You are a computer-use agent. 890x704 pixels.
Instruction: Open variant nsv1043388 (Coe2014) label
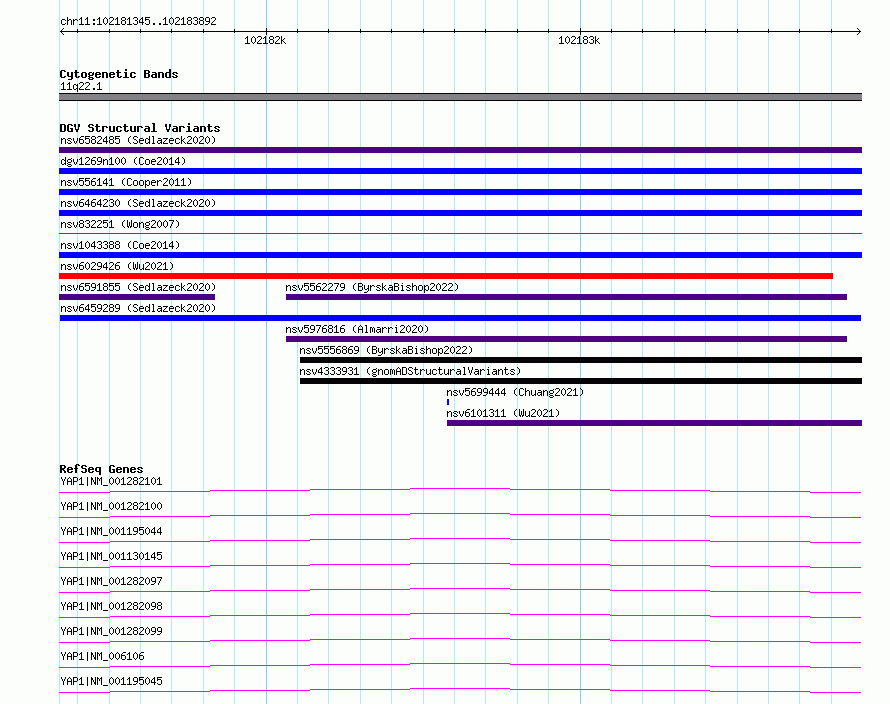[x=120, y=245]
